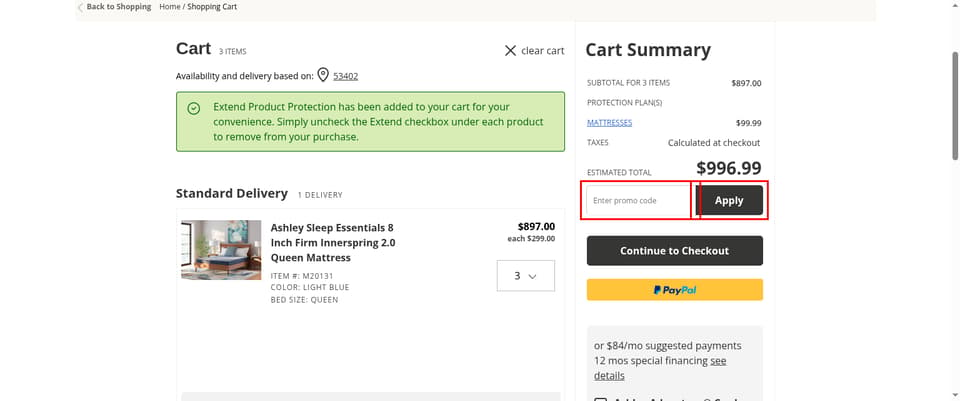Open the mattress product thumbnail
960x401 pixels.
221,250
